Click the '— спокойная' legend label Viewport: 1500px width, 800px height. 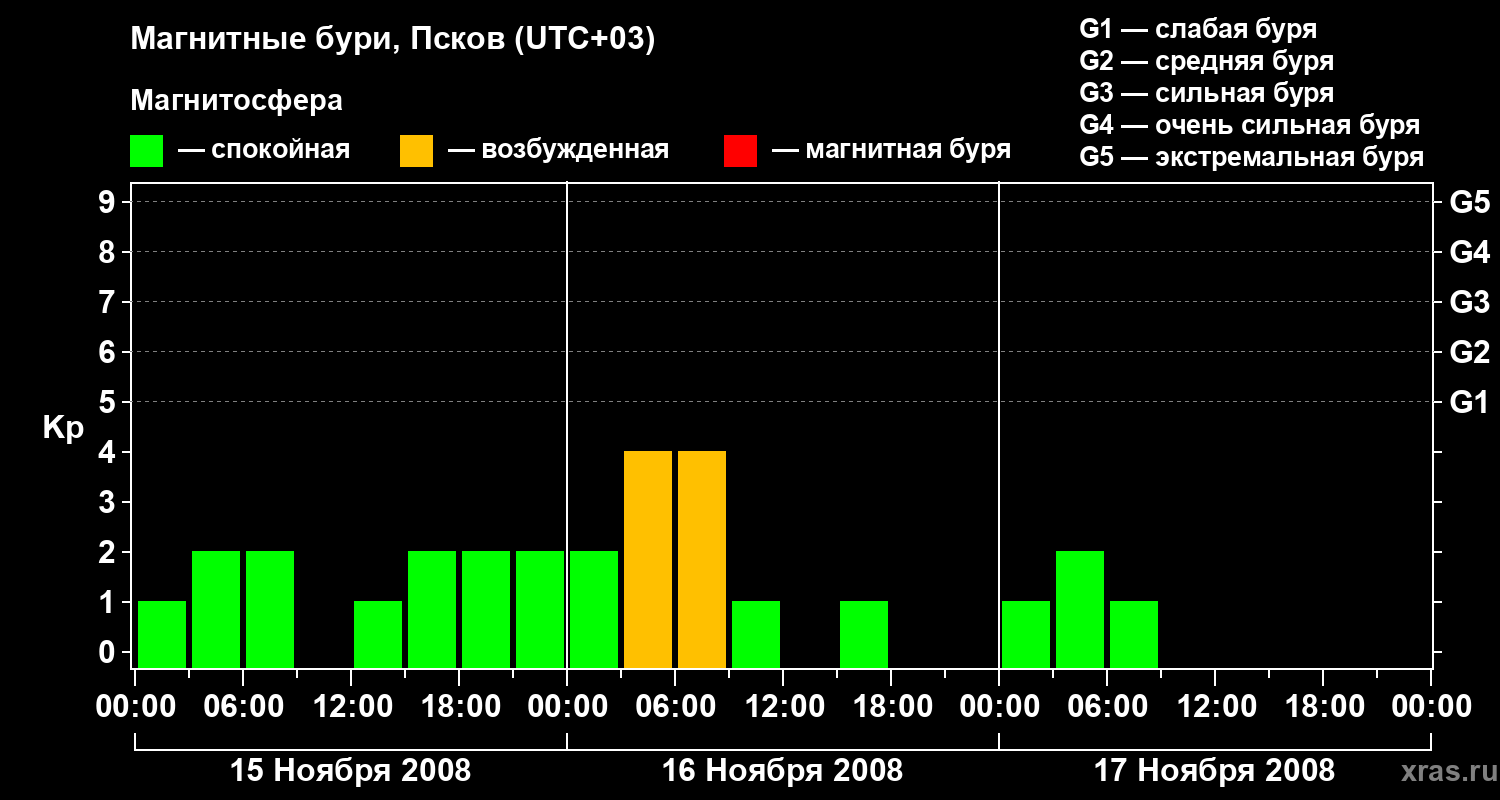[264, 151]
